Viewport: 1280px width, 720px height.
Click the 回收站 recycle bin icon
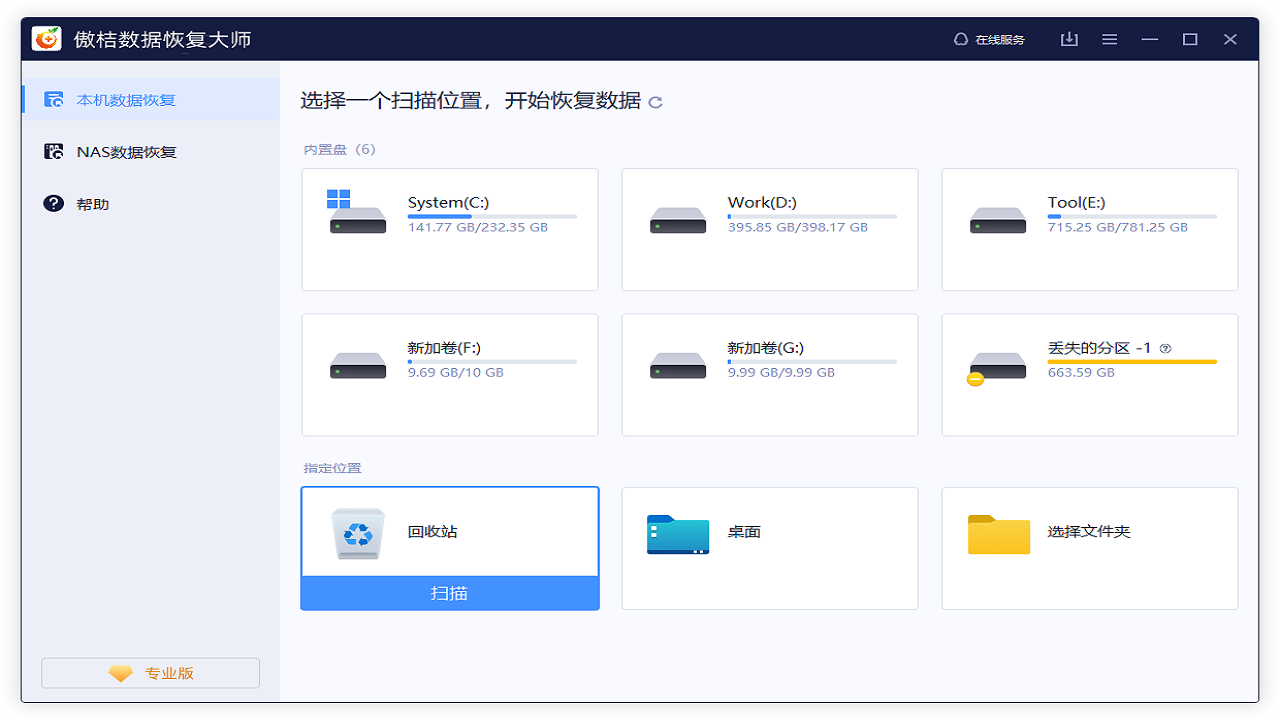(357, 533)
